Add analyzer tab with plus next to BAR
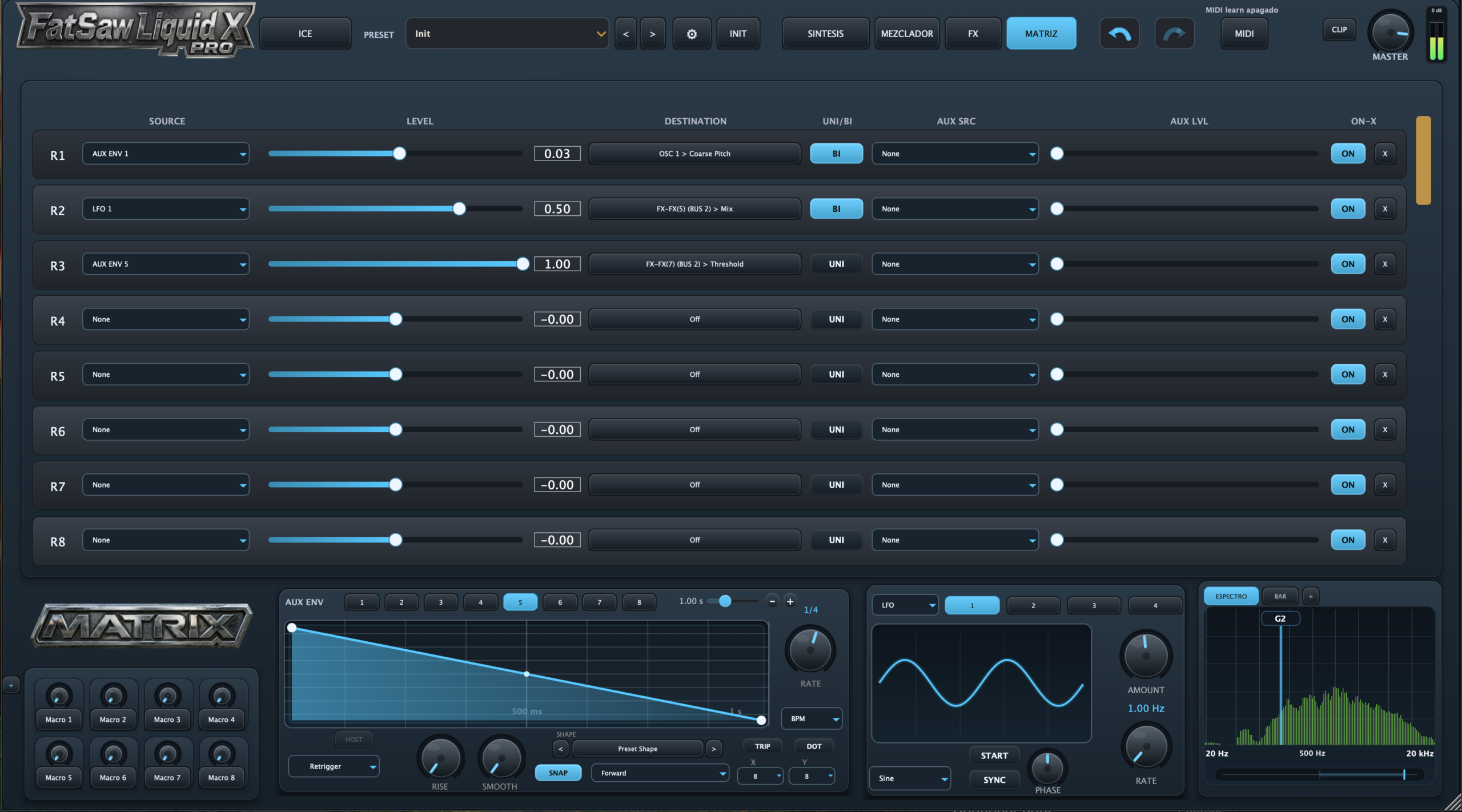This screenshot has width=1462, height=812. pyautogui.click(x=1311, y=596)
